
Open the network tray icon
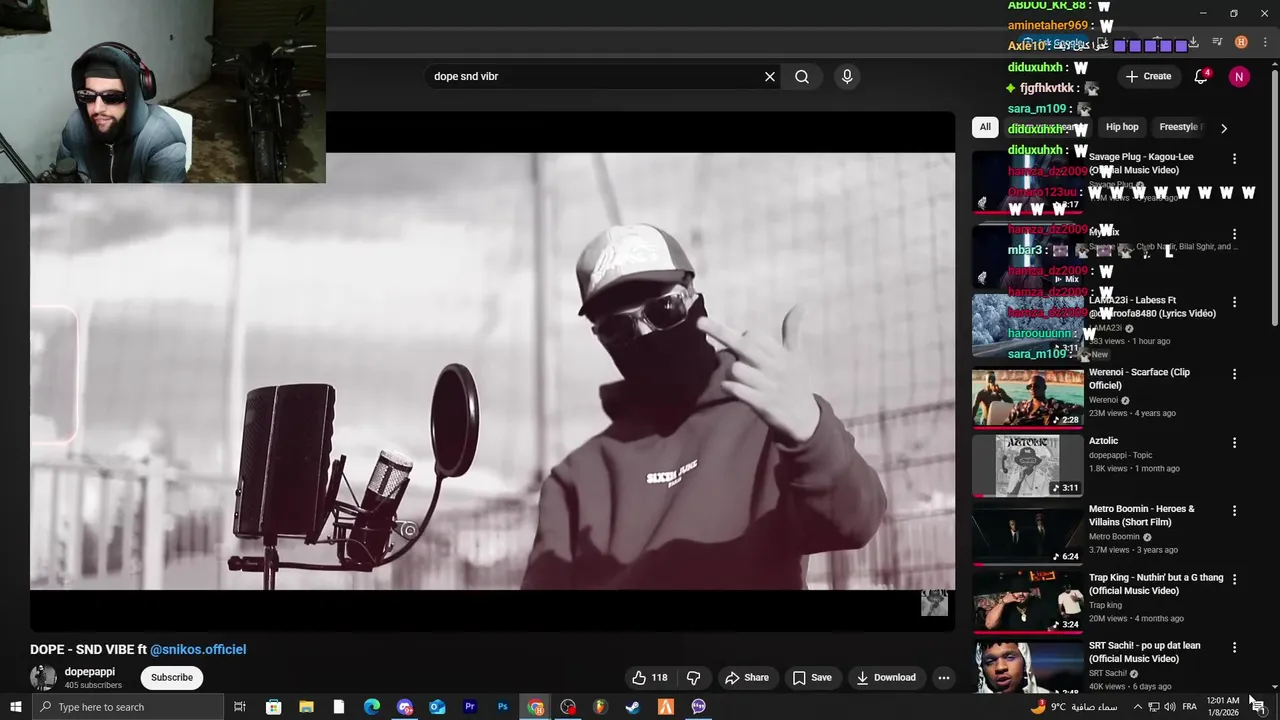pos(1154,707)
